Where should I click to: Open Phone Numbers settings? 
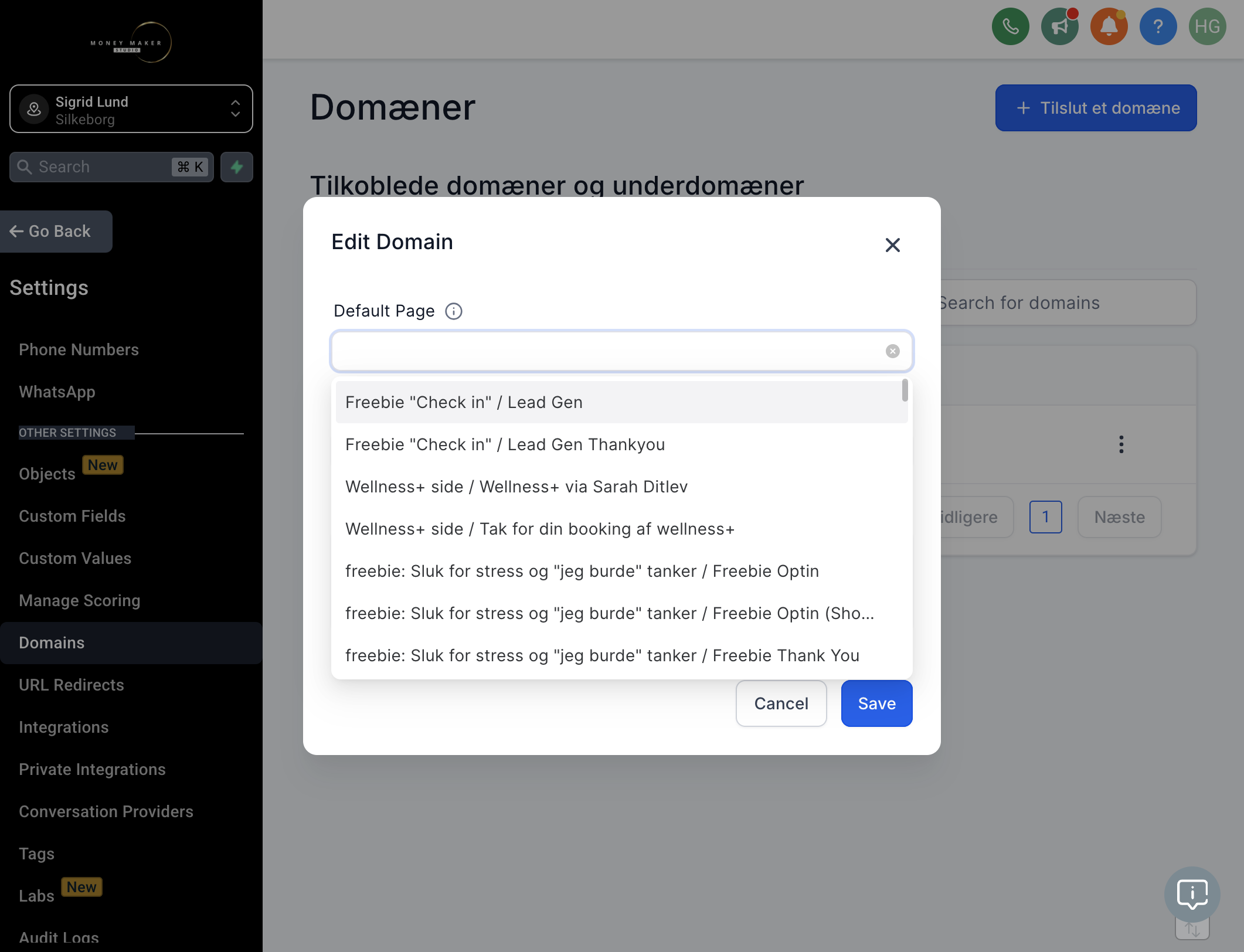point(79,349)
